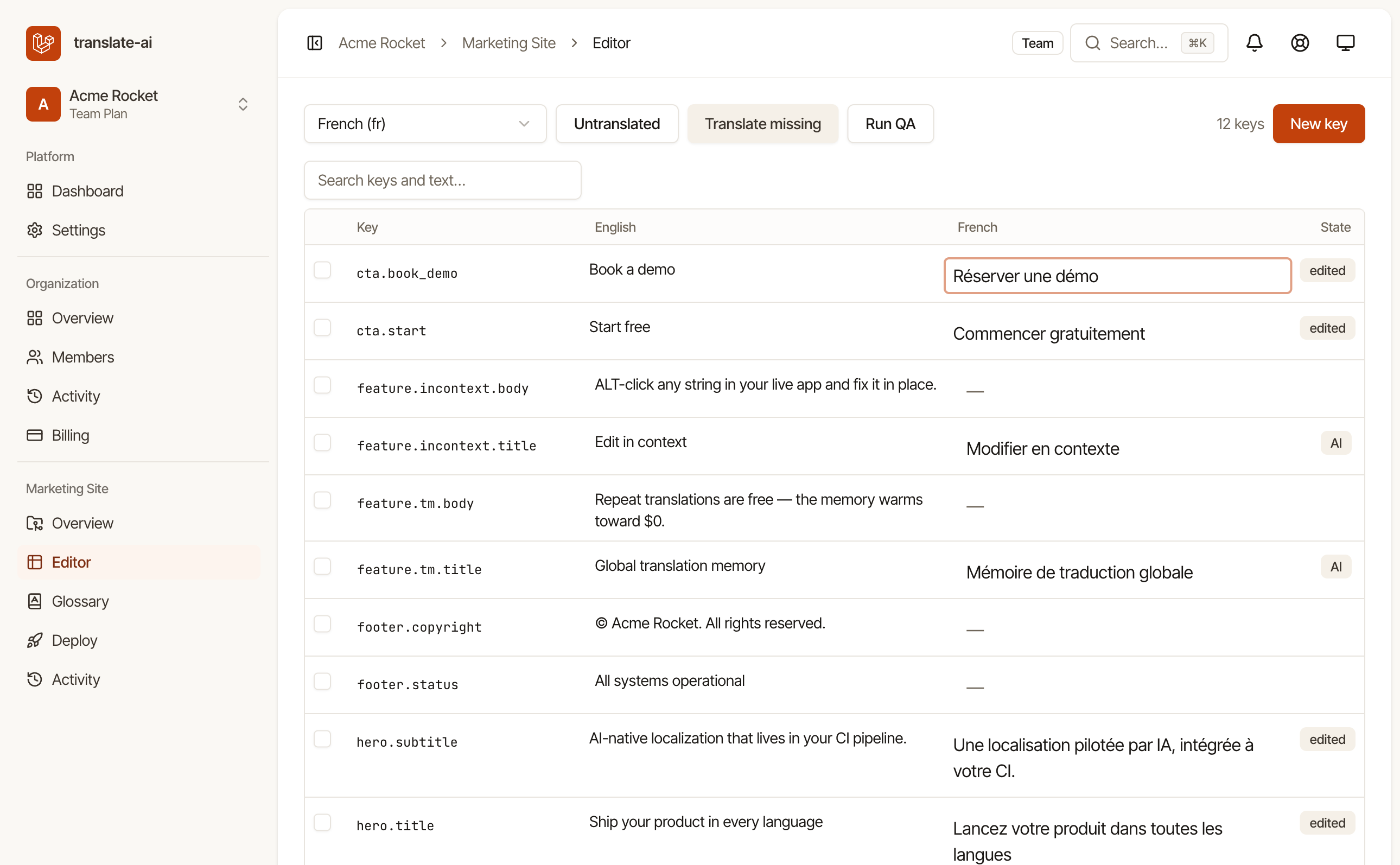
Task: Click the Settings gear icon
Action: point(35,230)
